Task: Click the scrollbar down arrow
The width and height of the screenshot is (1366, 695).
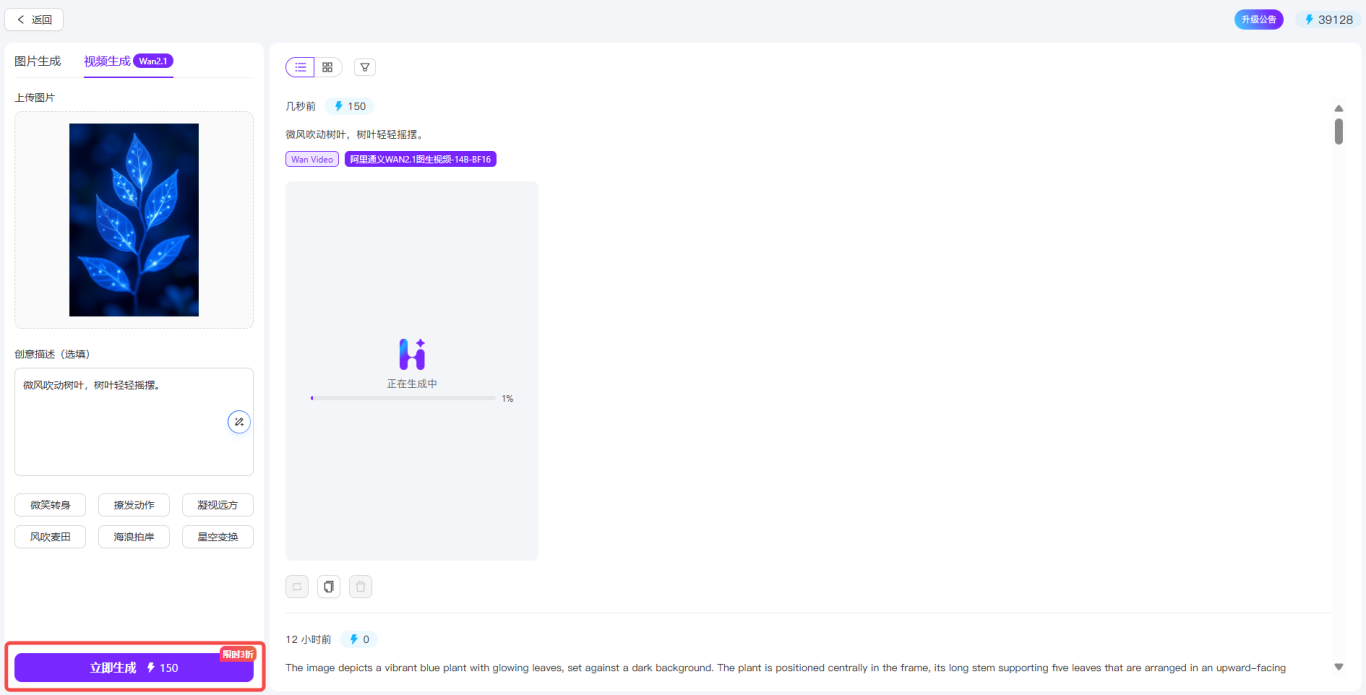Action: coord(1339,667)
